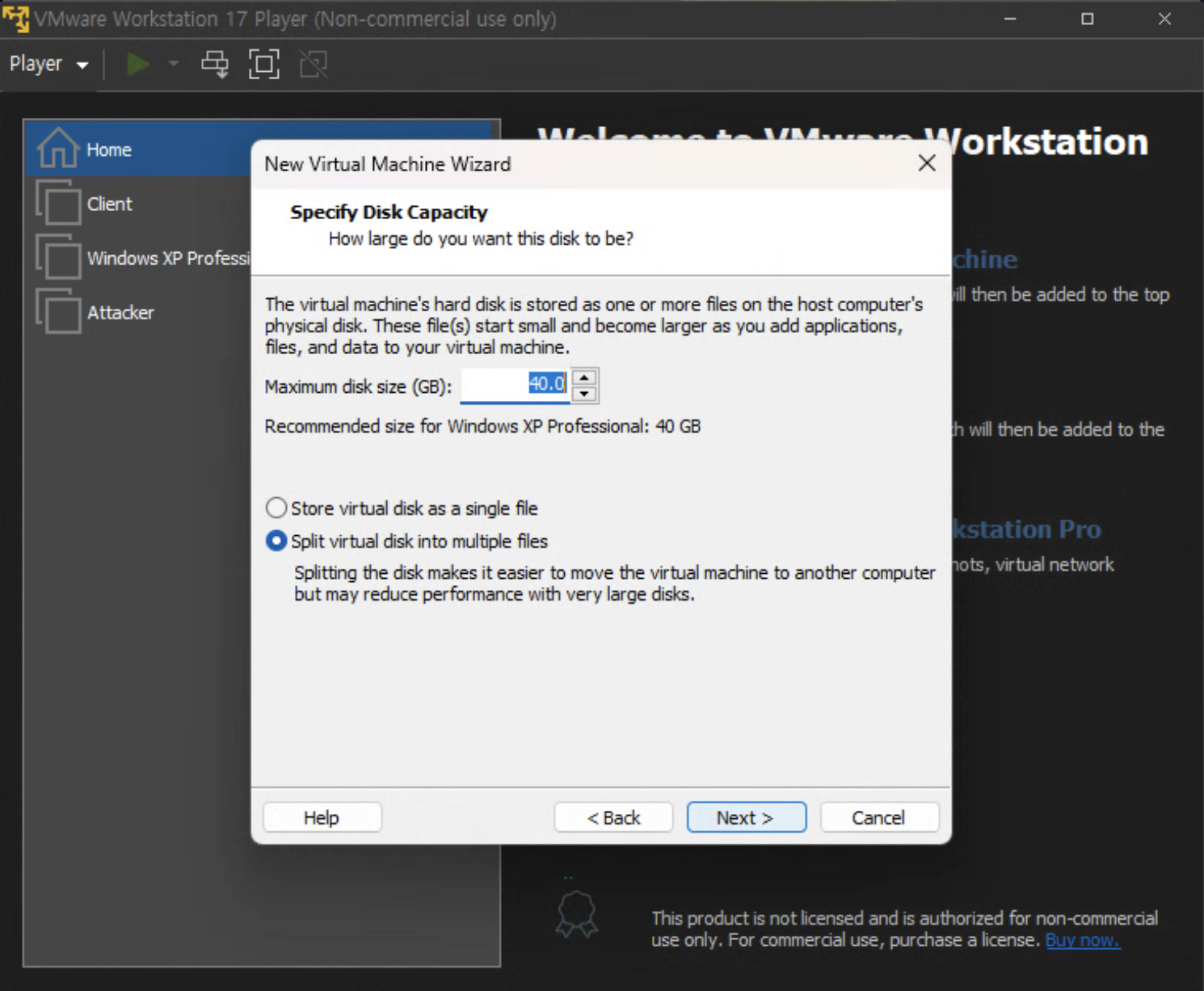
Task: Open the Player menu dropdown
Action: click(48, 64)
